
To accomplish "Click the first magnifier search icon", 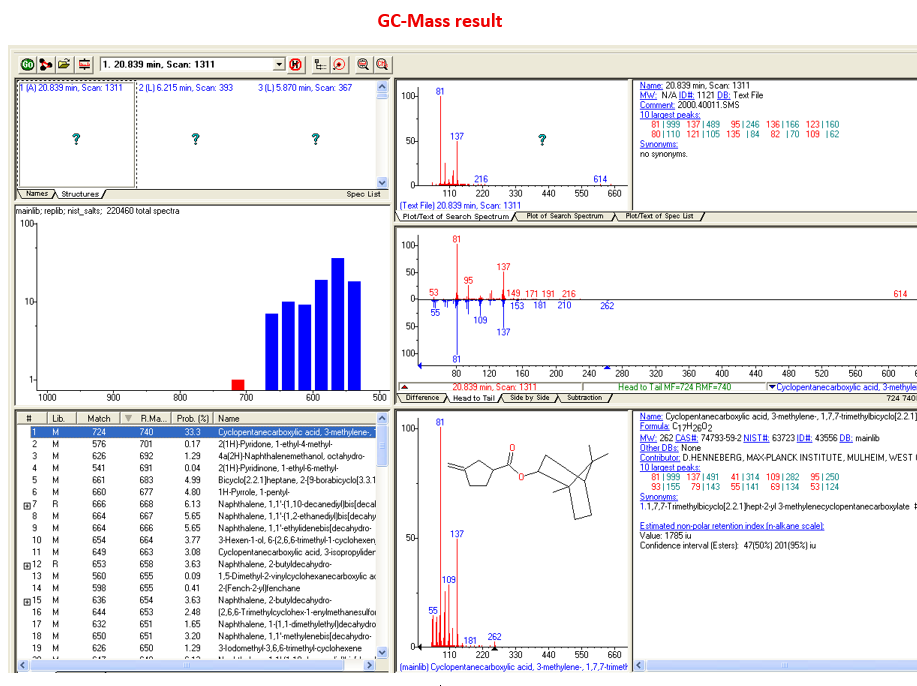I will (x=363, y=64).
